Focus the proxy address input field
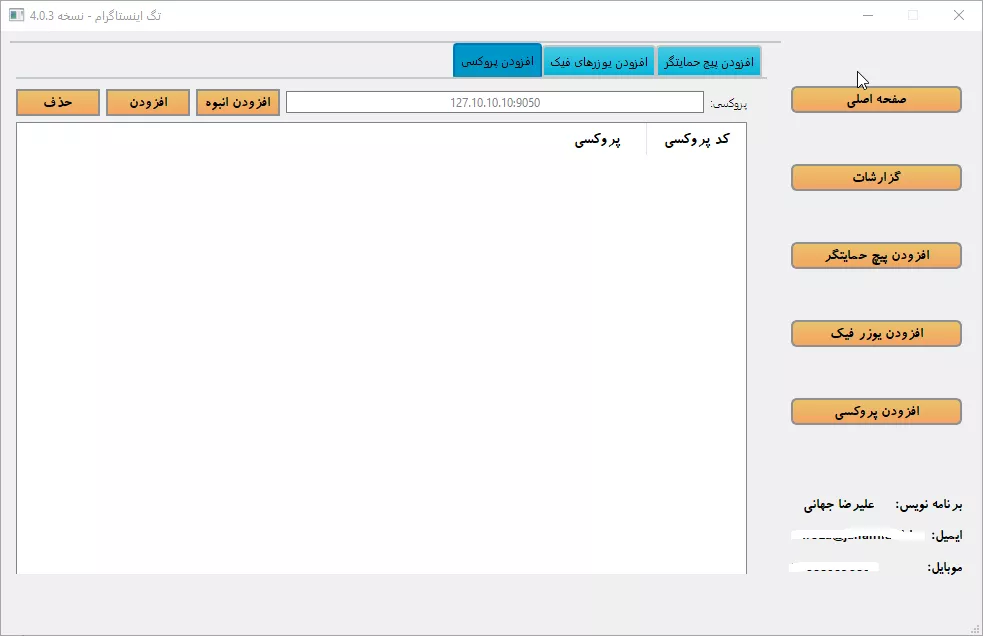 (x=495, y=102)
